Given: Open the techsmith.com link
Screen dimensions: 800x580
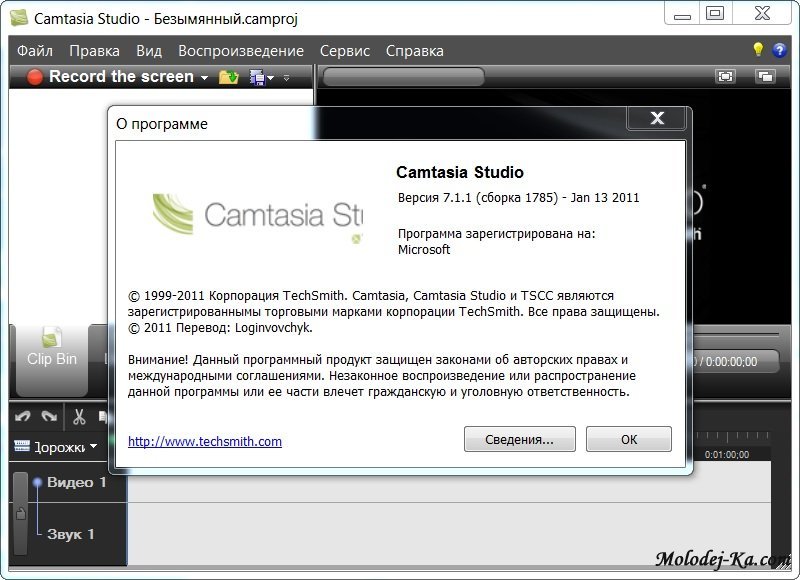Looking at the screenshot, I should tap(205, 441).
